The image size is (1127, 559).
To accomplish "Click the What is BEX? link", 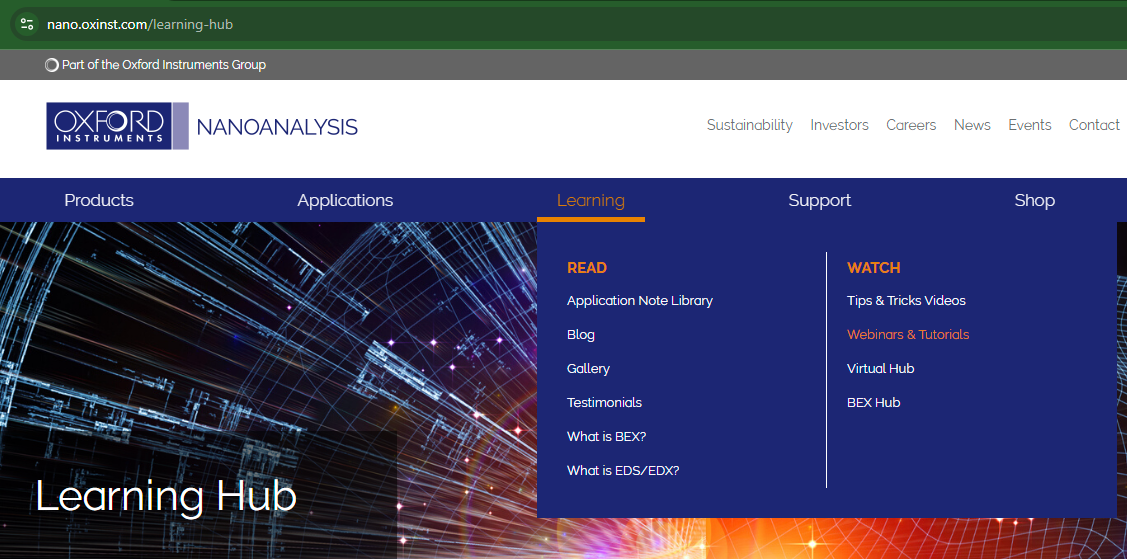I will pos(606,436).
